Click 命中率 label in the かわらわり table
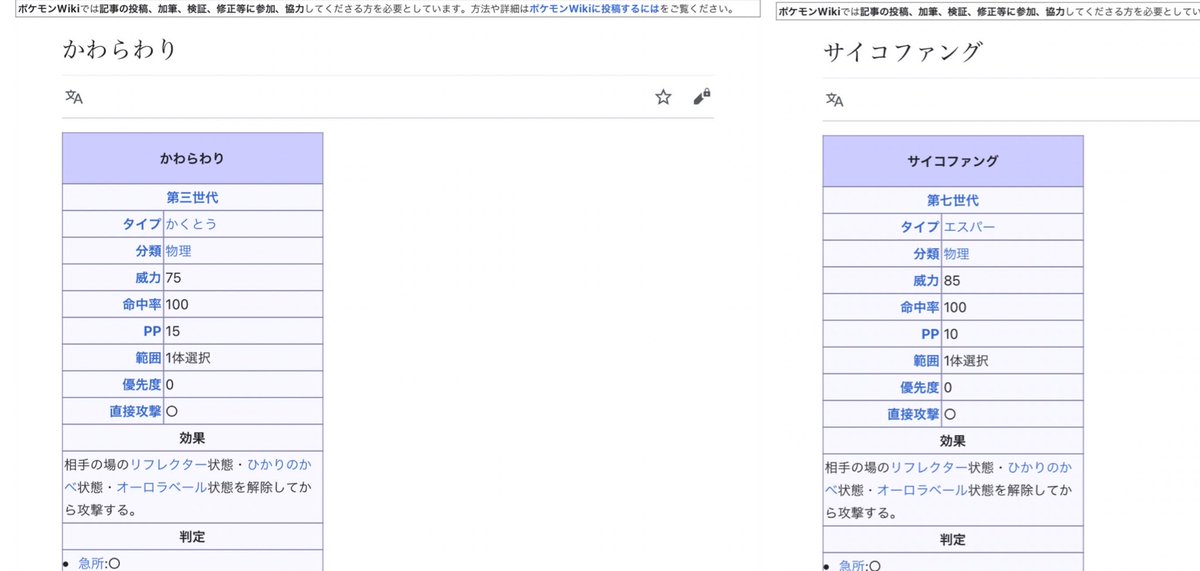 pos(142,304)
